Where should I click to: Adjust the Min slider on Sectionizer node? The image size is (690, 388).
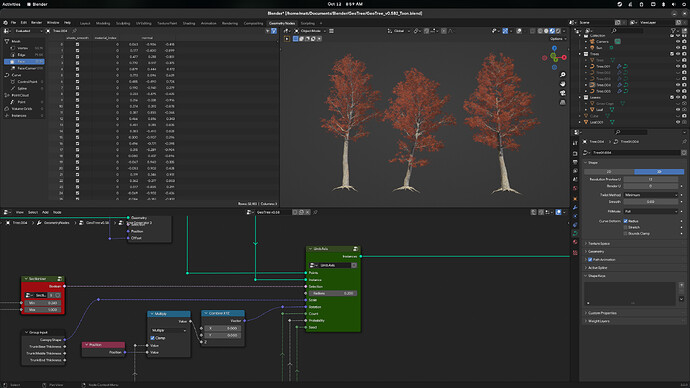click(x=43, y=303)
